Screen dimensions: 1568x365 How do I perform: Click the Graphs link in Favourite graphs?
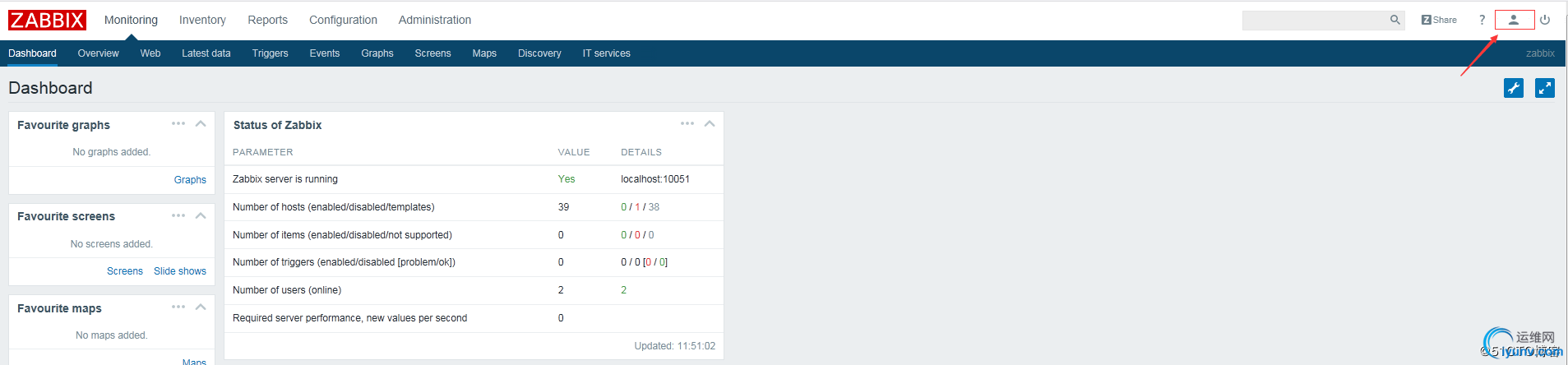[x=190, y=180]
